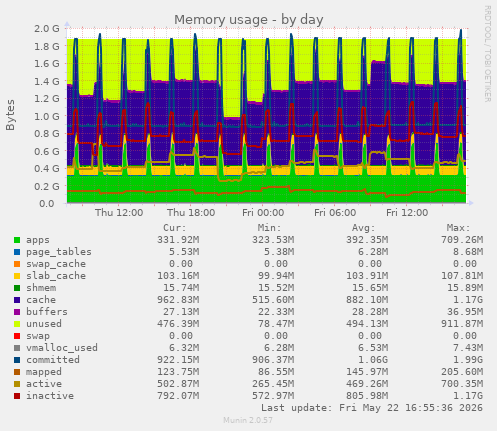Click the '1.0 G' y-axis label
Viewport: 497px width, 431px height.
(x=47, y=116)
